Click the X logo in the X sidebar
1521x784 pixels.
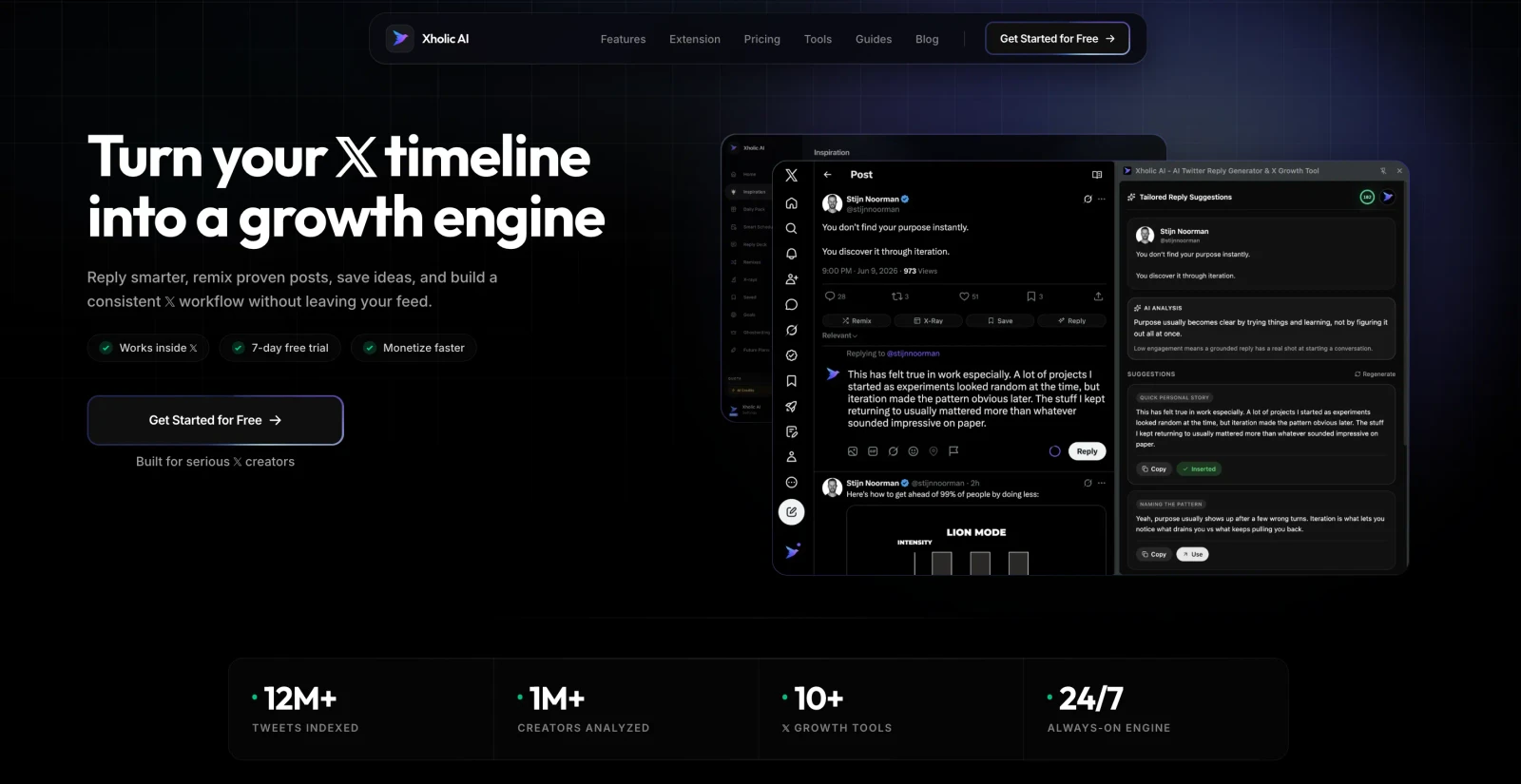pos(791,176)
